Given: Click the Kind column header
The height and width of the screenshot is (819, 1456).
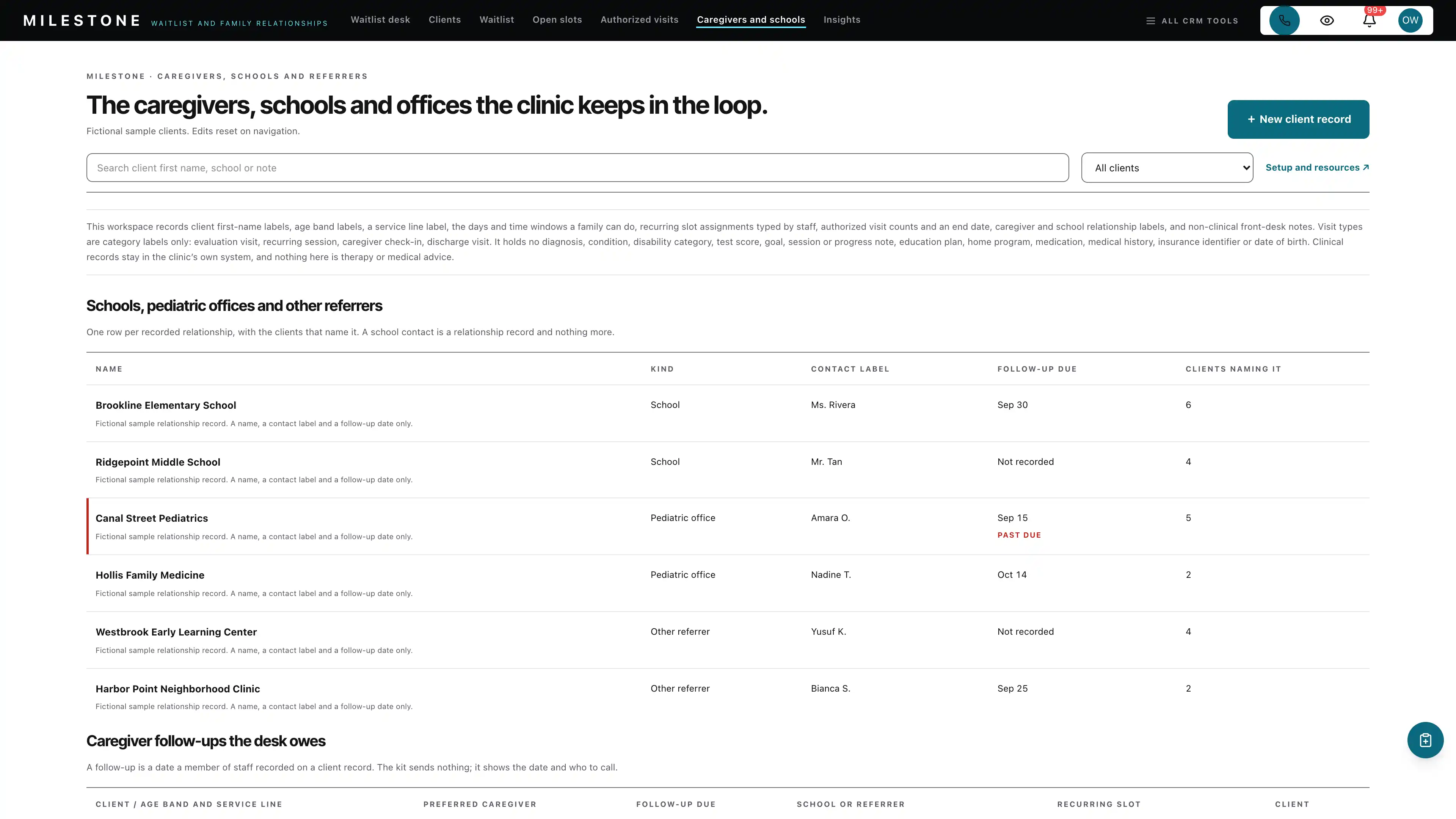Looking at the screenshot, I should tap(662, 369).
